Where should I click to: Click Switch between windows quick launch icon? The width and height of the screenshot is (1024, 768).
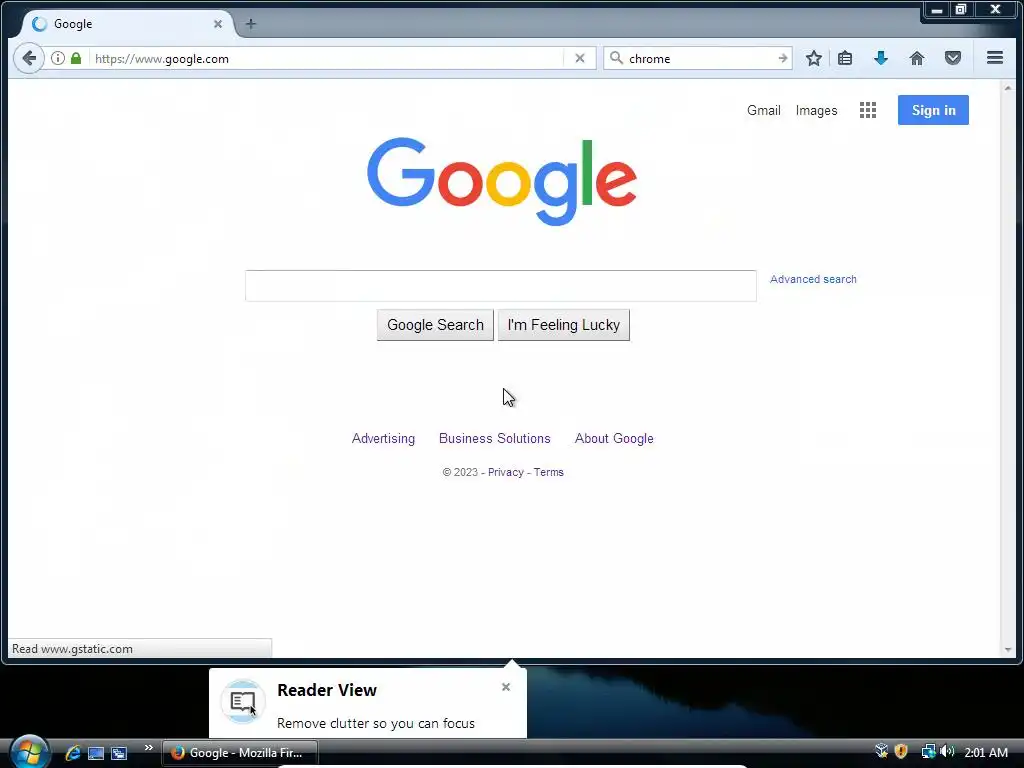(x=119, y=753)
